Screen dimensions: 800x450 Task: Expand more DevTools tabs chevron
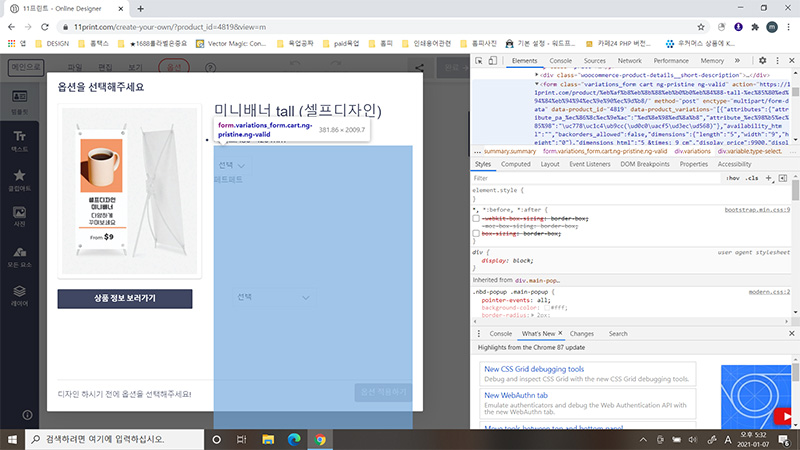point(736,61)
